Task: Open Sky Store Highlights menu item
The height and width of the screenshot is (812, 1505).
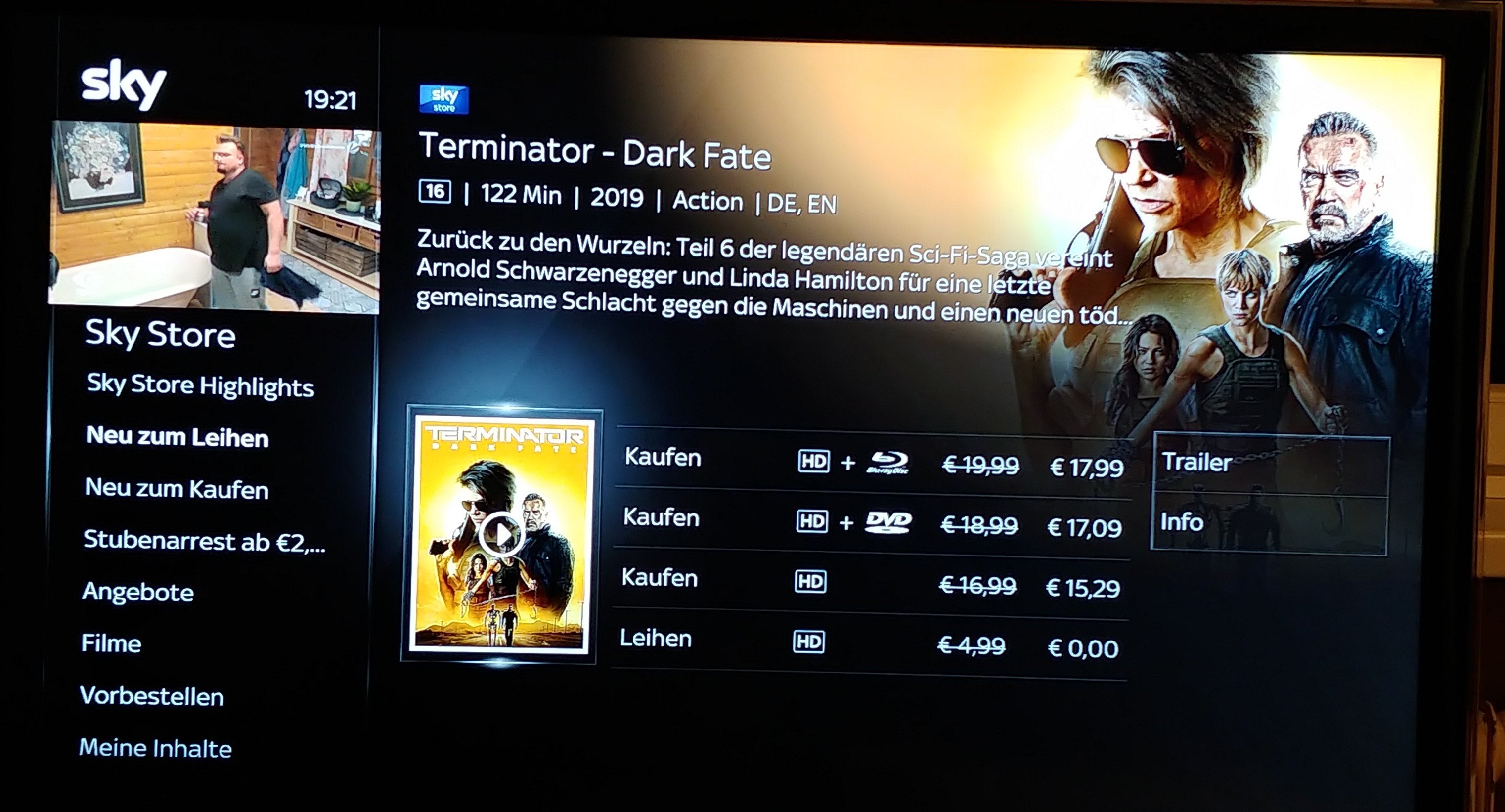Action: coord(200,385)
